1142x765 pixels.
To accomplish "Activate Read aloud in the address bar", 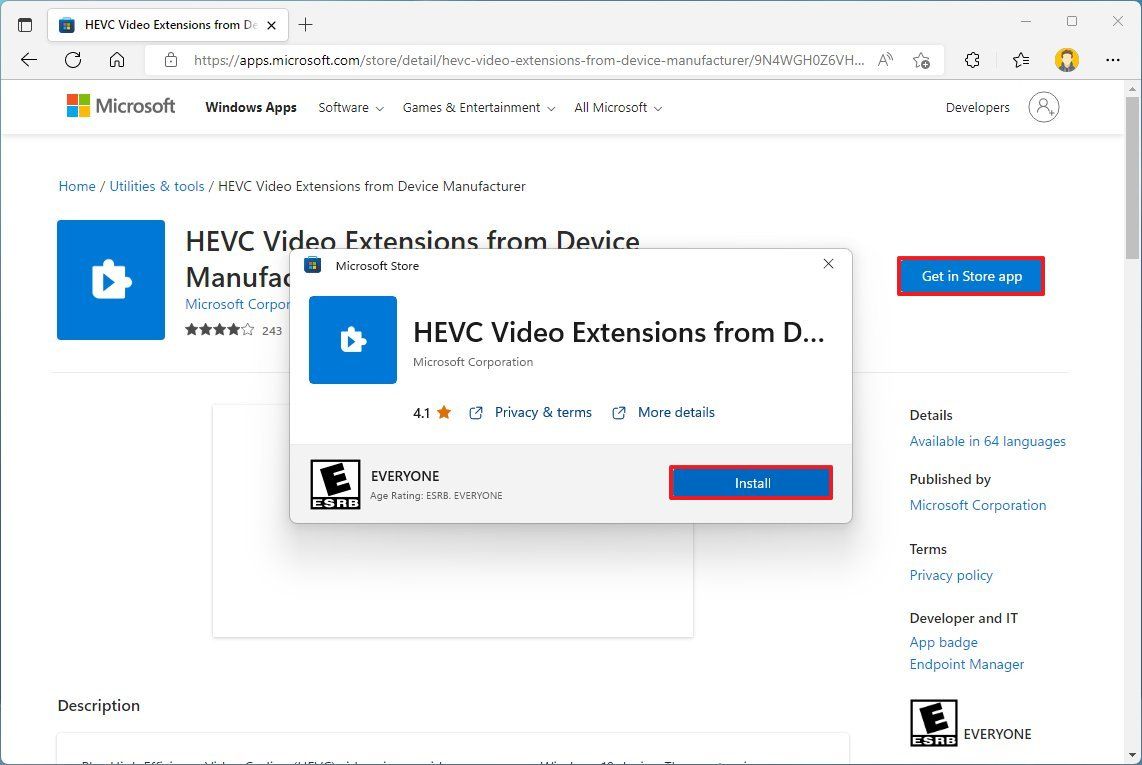I will [885, 60].
